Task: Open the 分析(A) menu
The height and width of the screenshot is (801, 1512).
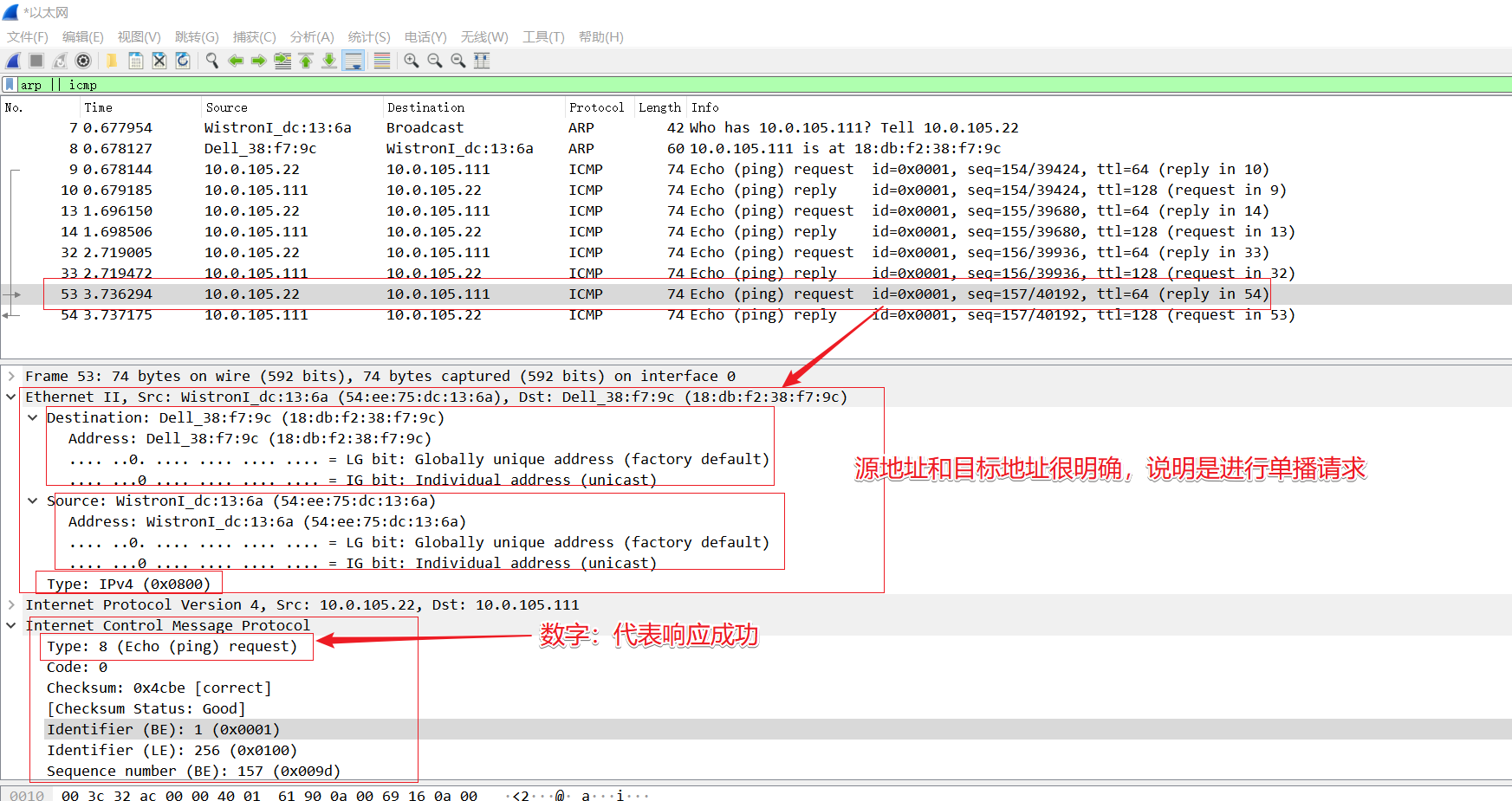Action: (312, 37)
